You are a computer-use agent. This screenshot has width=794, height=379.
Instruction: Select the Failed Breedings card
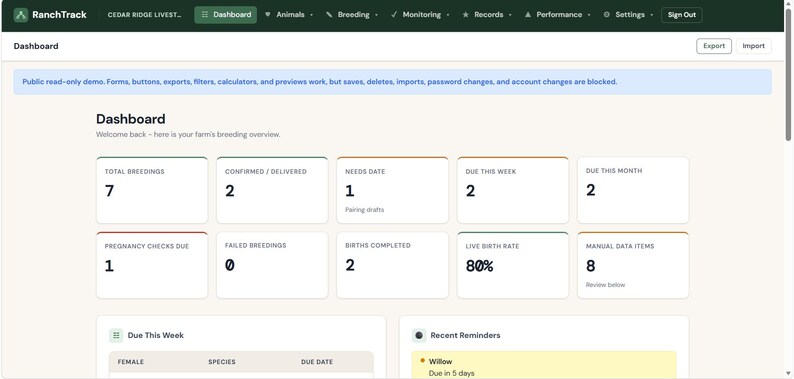272,266
